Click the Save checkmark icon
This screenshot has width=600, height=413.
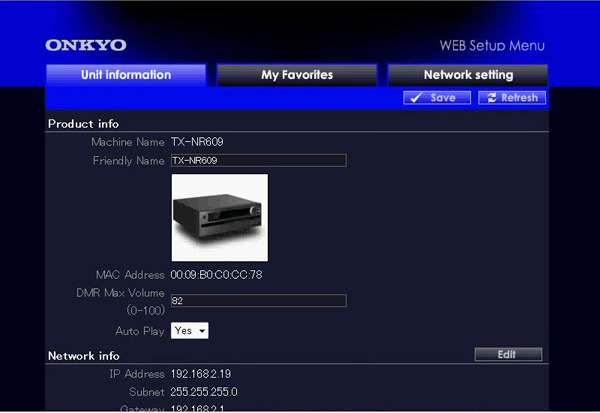[416, 98]
